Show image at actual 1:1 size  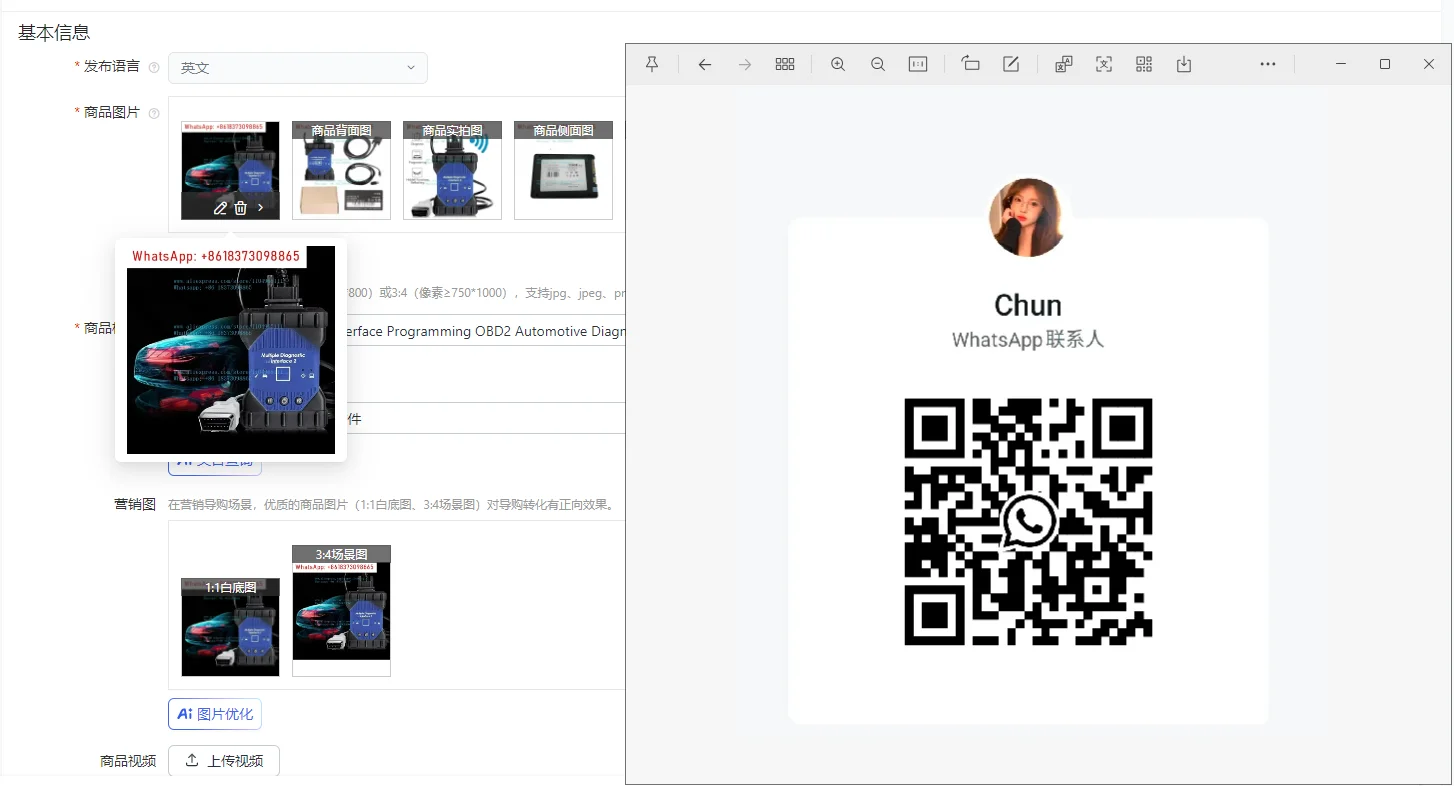(918, 64)
